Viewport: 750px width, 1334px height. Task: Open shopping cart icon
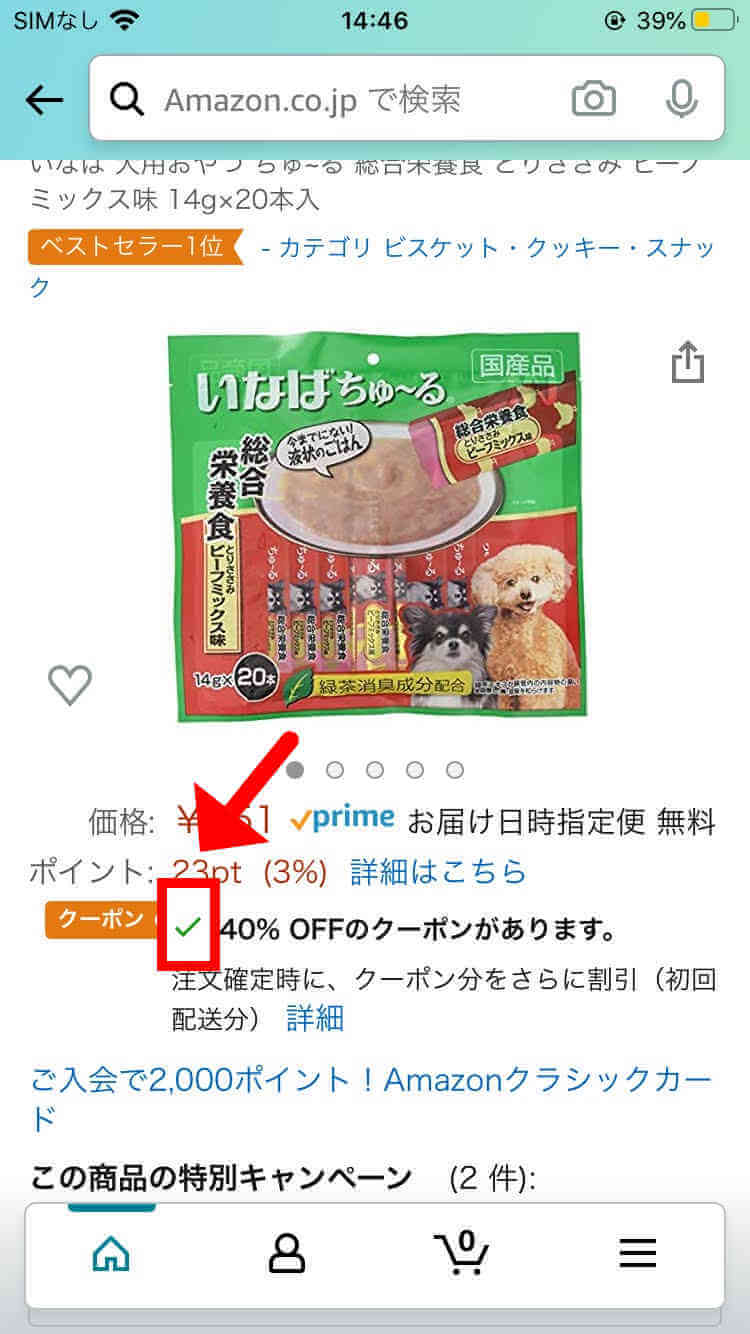461,1252
